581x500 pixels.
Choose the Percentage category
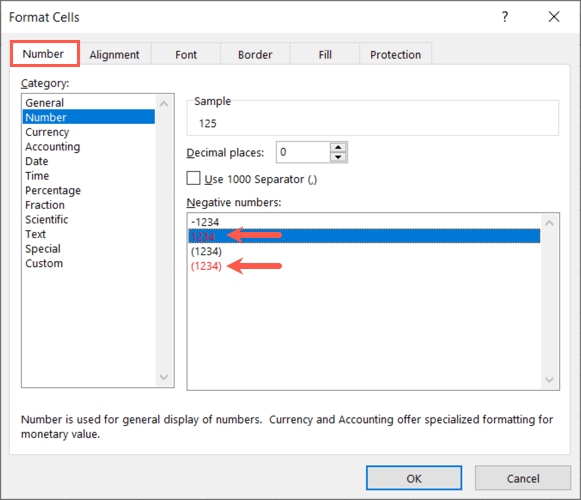(89, 190)
